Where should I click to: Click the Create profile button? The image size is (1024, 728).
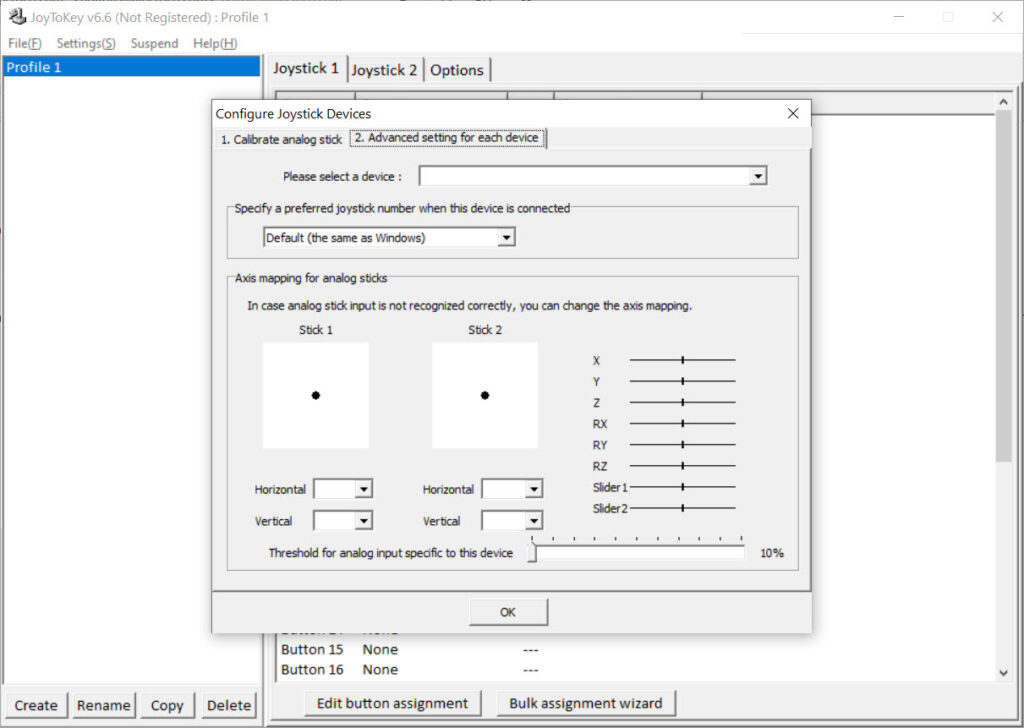click(x=36, y=705)
